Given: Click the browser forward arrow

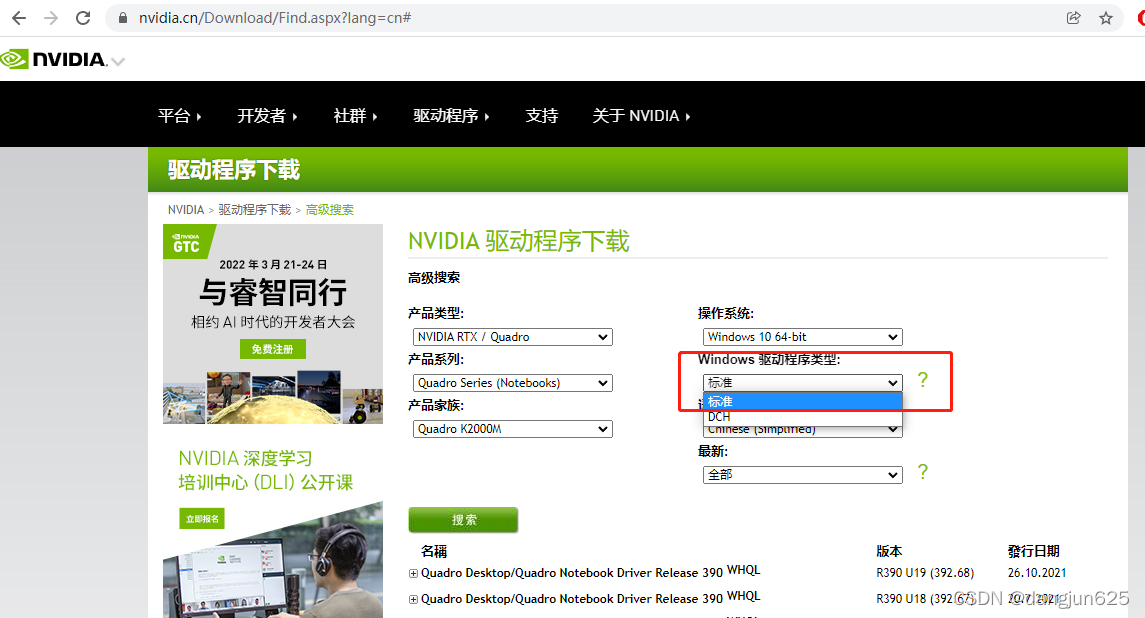Looking at the screenshot, I should [x=51, y=18].
